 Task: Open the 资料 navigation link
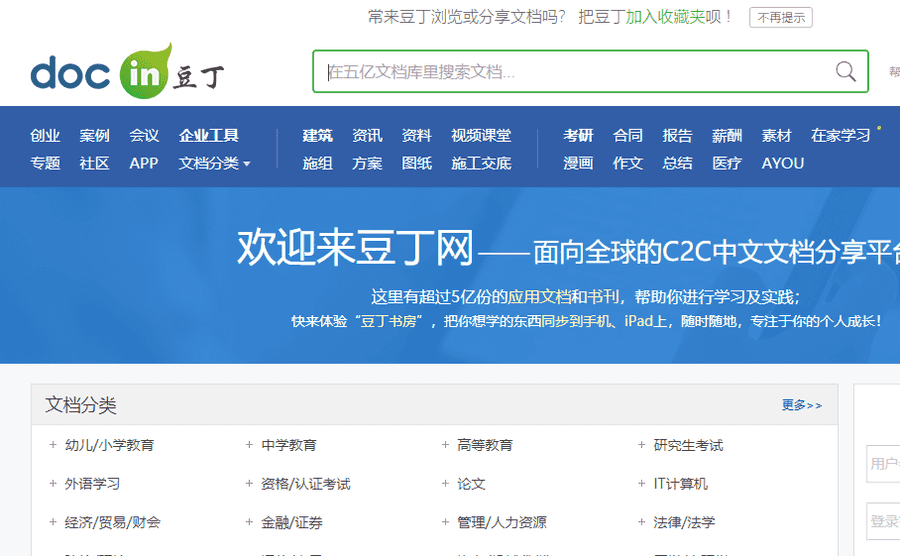click(417, 135)
